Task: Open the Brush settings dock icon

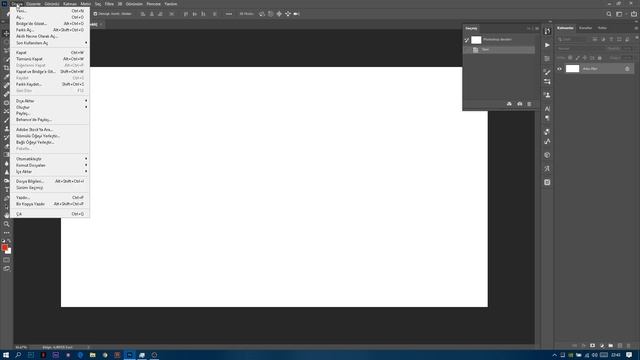Action: pyautogui.click(x=547, y=72)
